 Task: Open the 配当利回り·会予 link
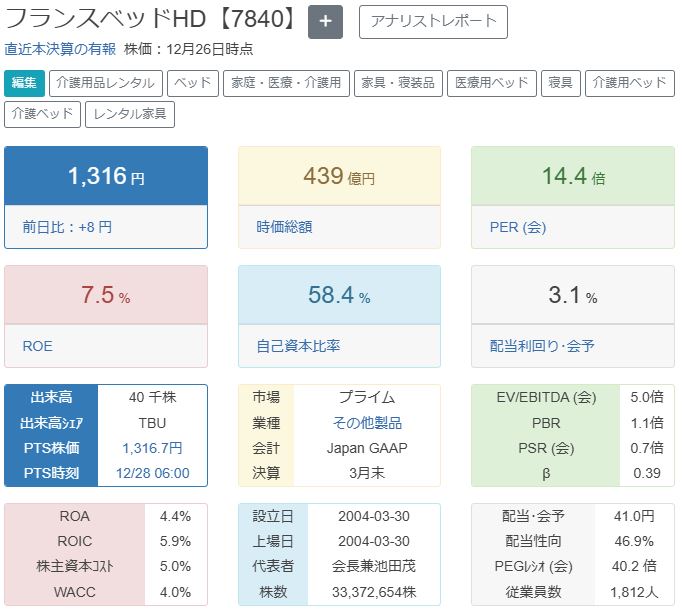pyautogui.click(x=542, y=346)
